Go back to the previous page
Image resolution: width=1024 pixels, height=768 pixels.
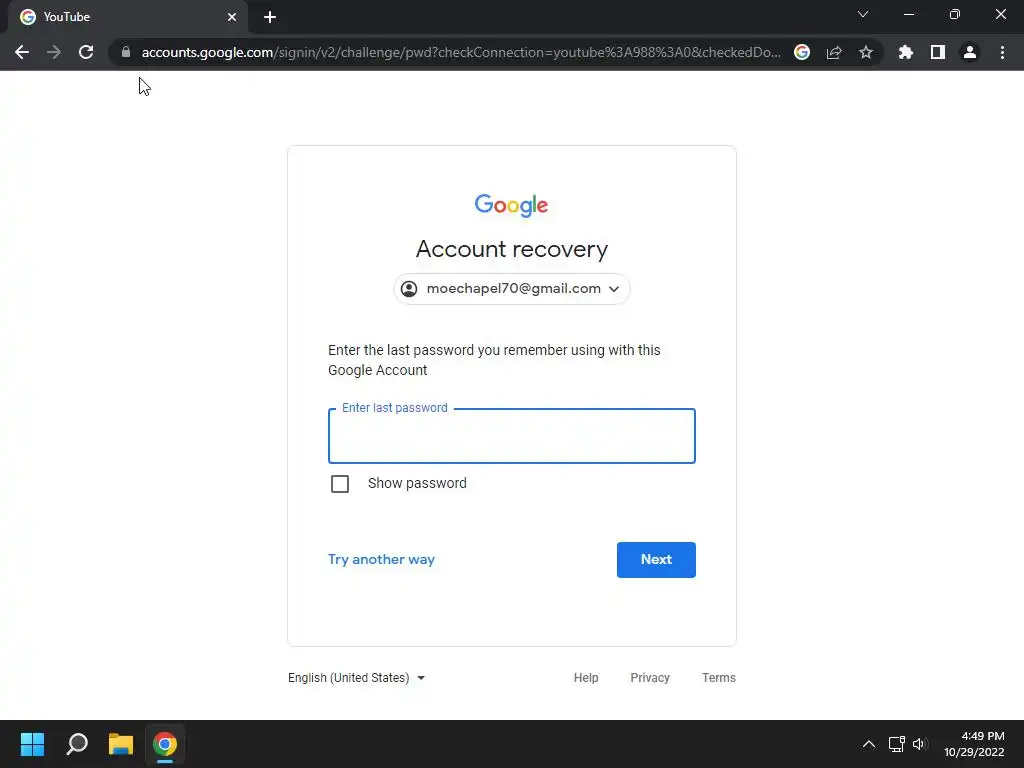click(x=22, y=52)
